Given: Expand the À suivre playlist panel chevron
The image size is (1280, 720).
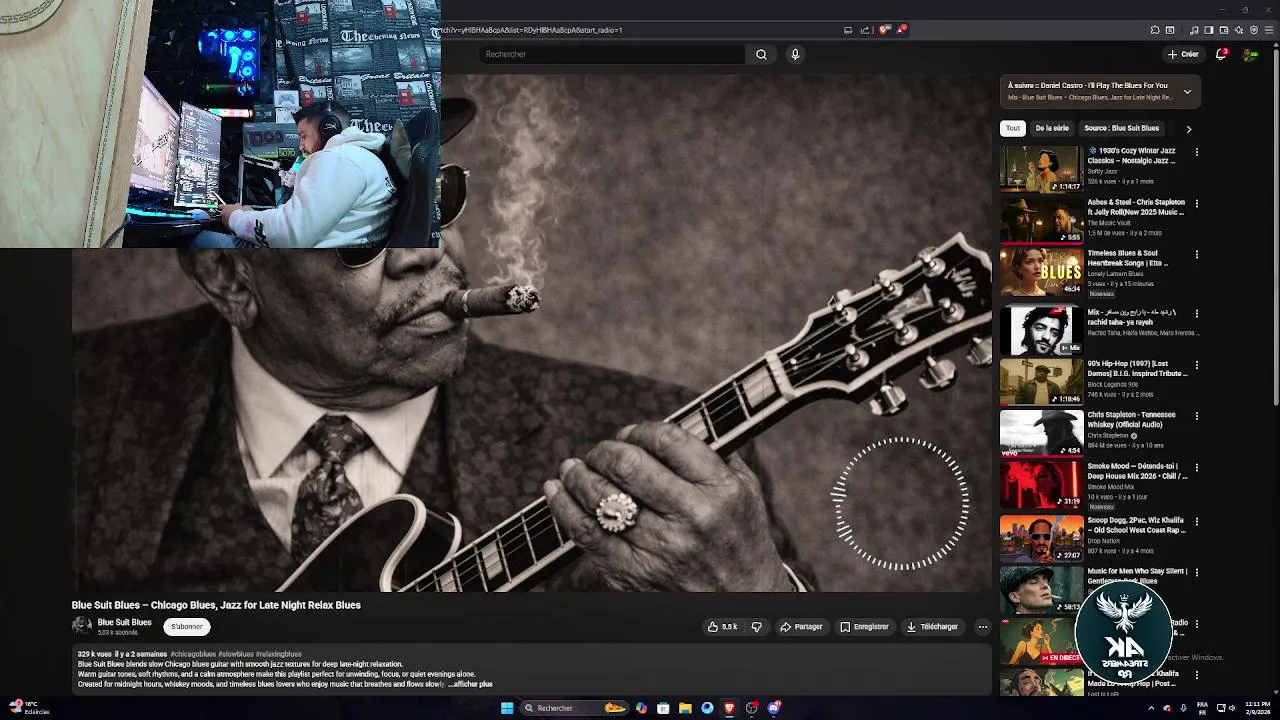Looking at the screenshot, I should point(1187,91).
